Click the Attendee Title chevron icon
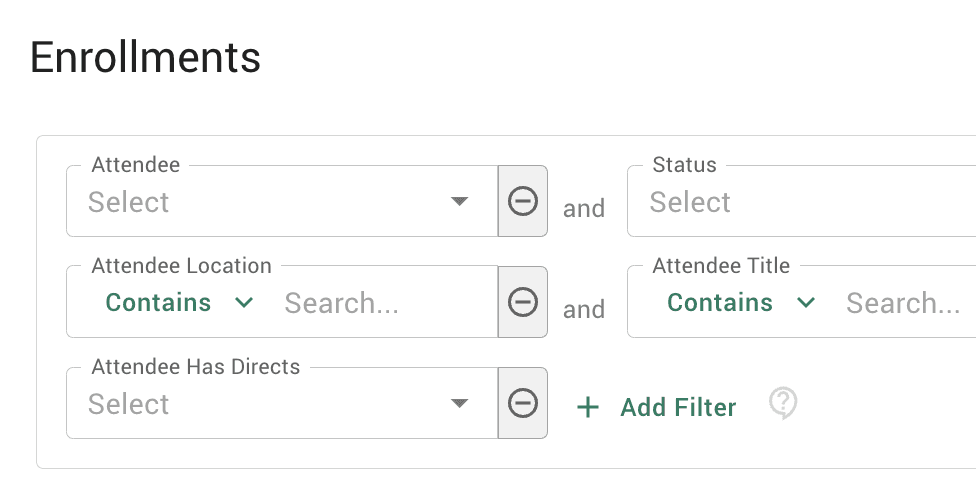The image size is (976, 498). point(806,303)
